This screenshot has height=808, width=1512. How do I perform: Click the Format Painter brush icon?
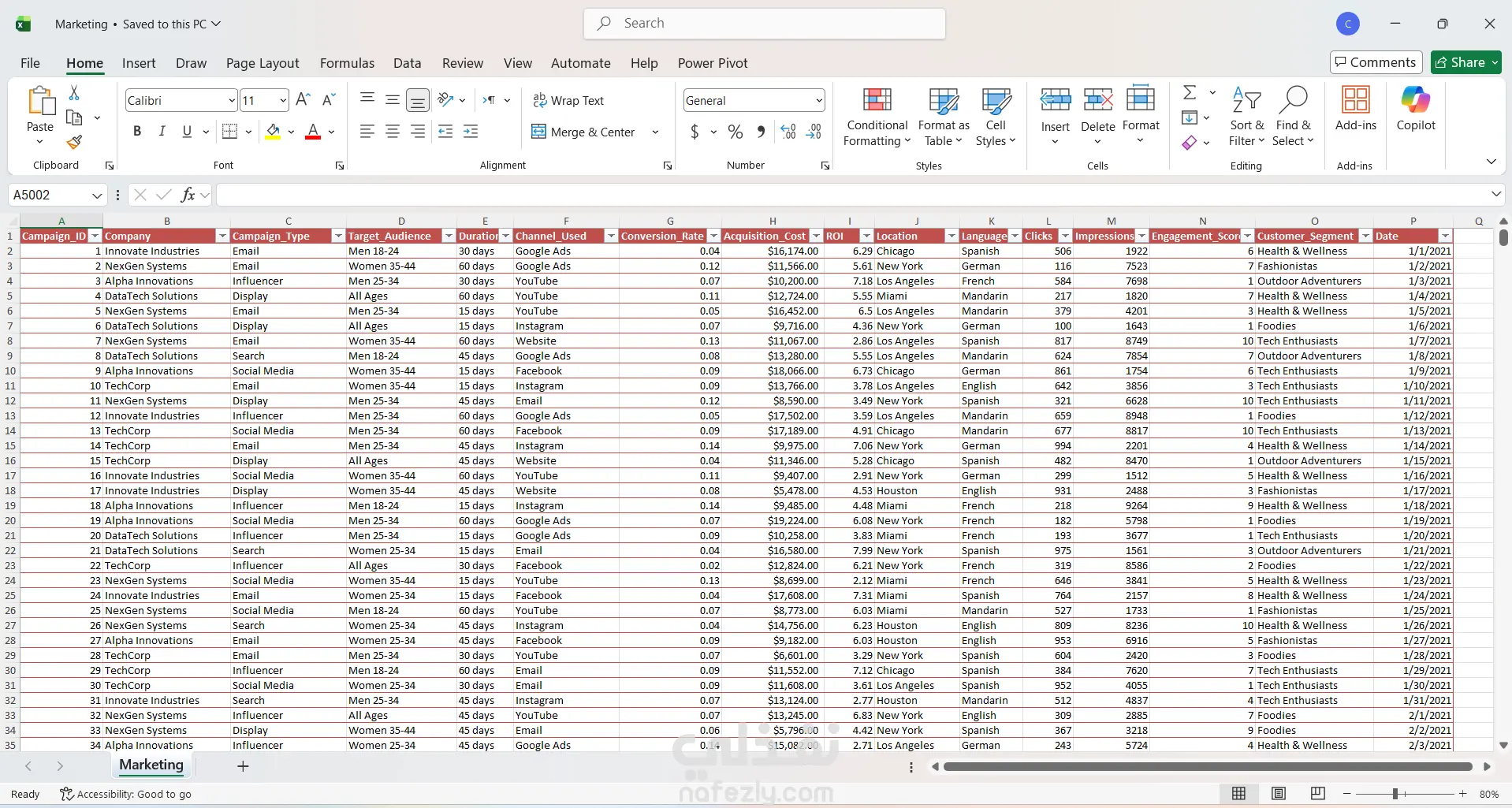[x=74, y=143]
